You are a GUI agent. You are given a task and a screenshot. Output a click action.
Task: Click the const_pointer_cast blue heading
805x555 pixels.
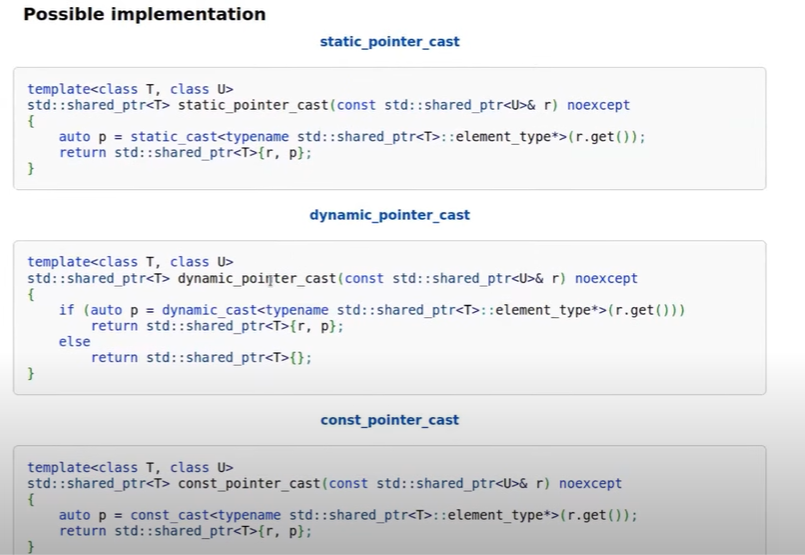pyautogui.click(x=389, y=420)
